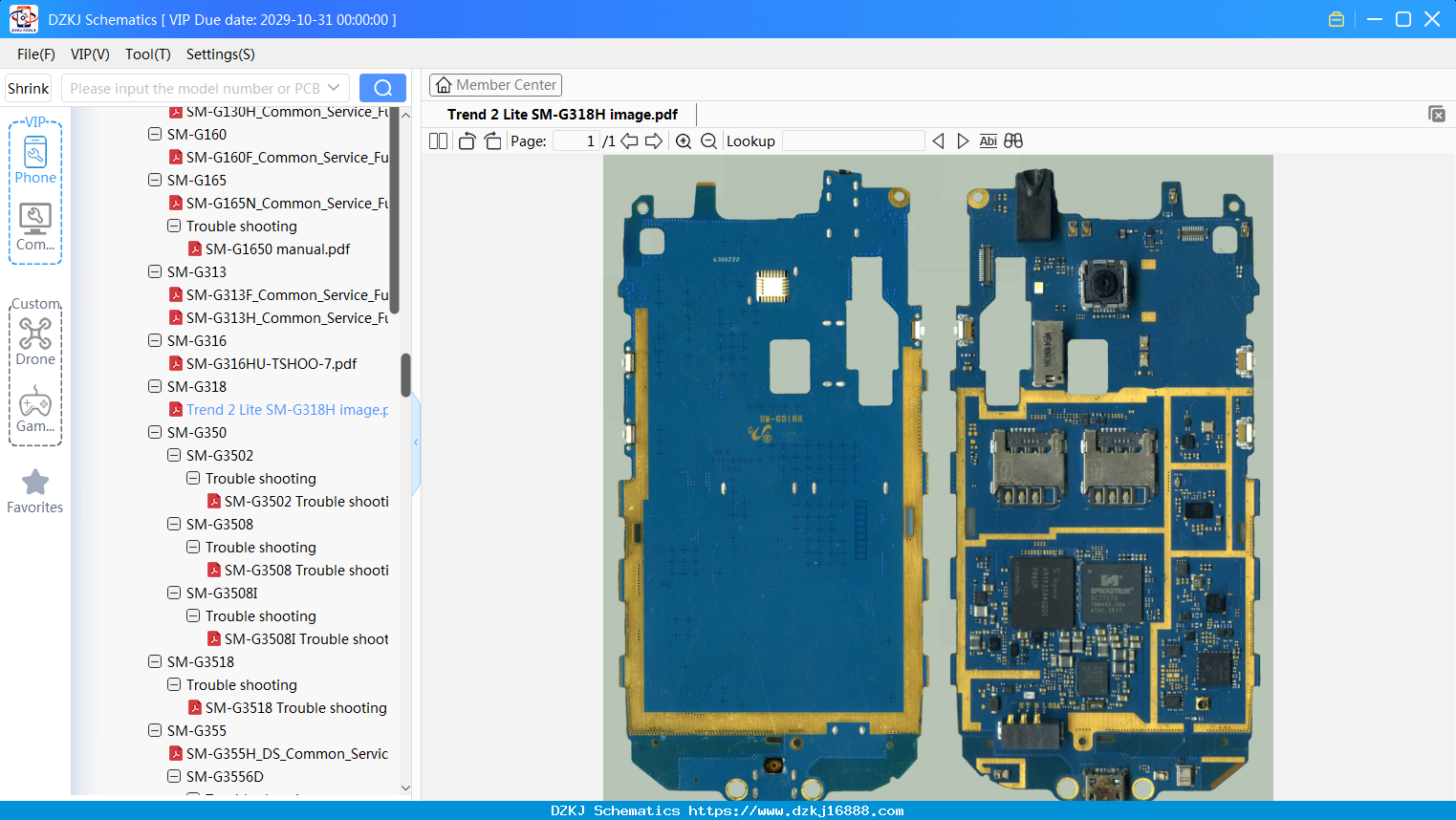Find next lookup result
Viewport: 1456px width, 820px height.
point(963,141)
